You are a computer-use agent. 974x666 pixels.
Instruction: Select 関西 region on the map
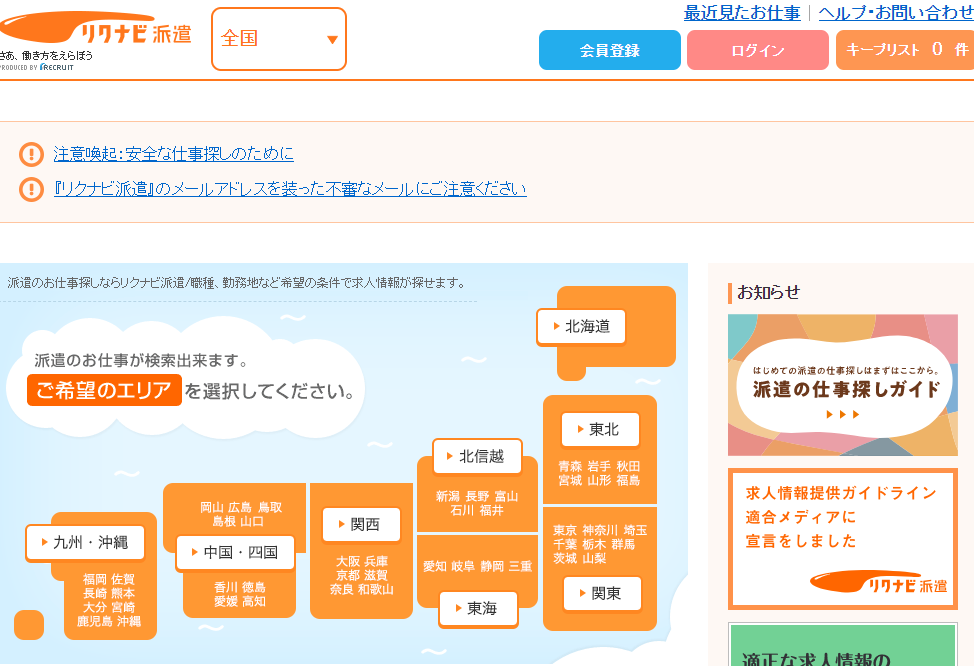[x=361, y=524]
